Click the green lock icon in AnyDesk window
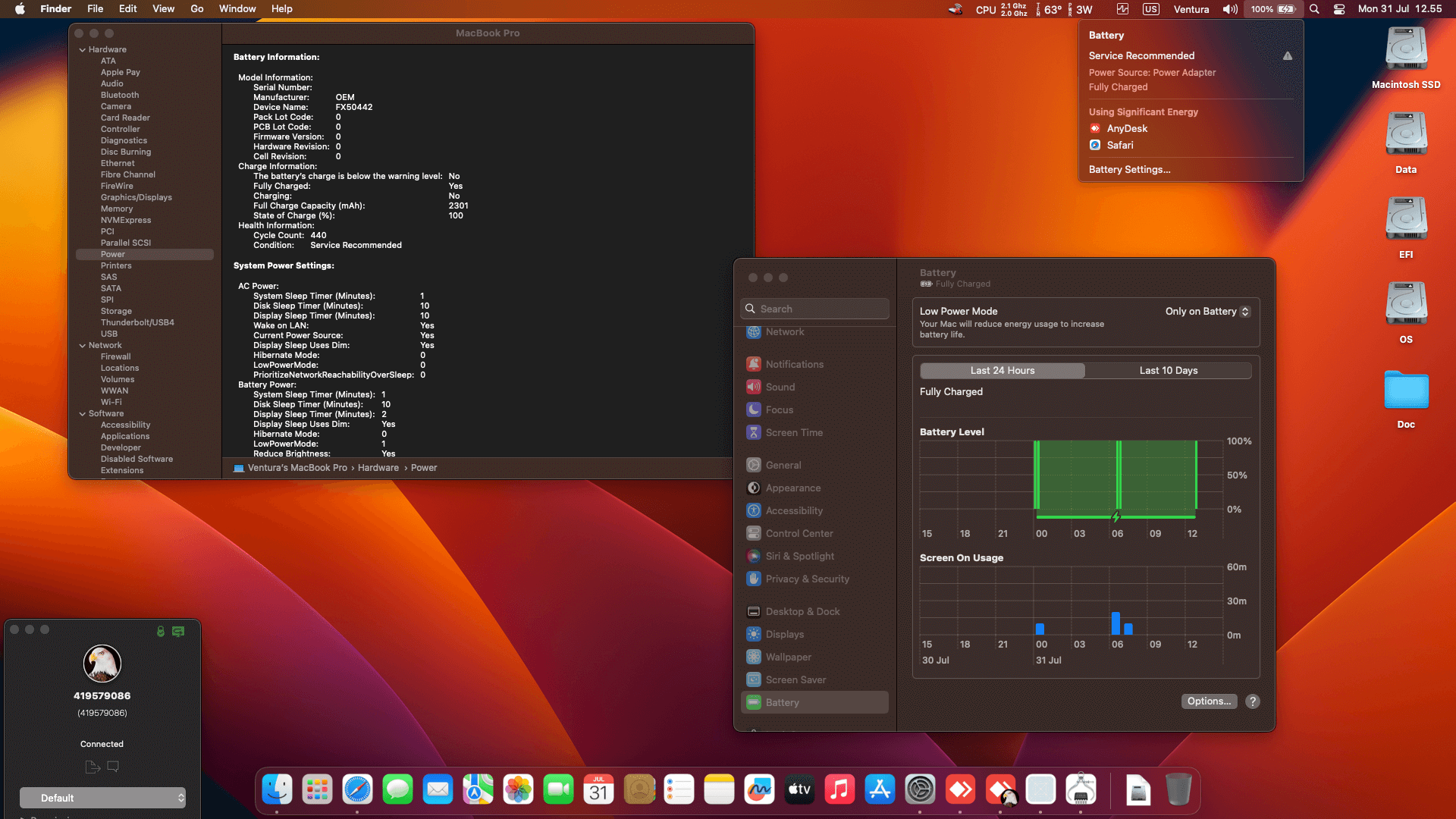Image resolution: width=1456 pixels, height=819 pixels. pyautogui.click(x=161, y=631)
